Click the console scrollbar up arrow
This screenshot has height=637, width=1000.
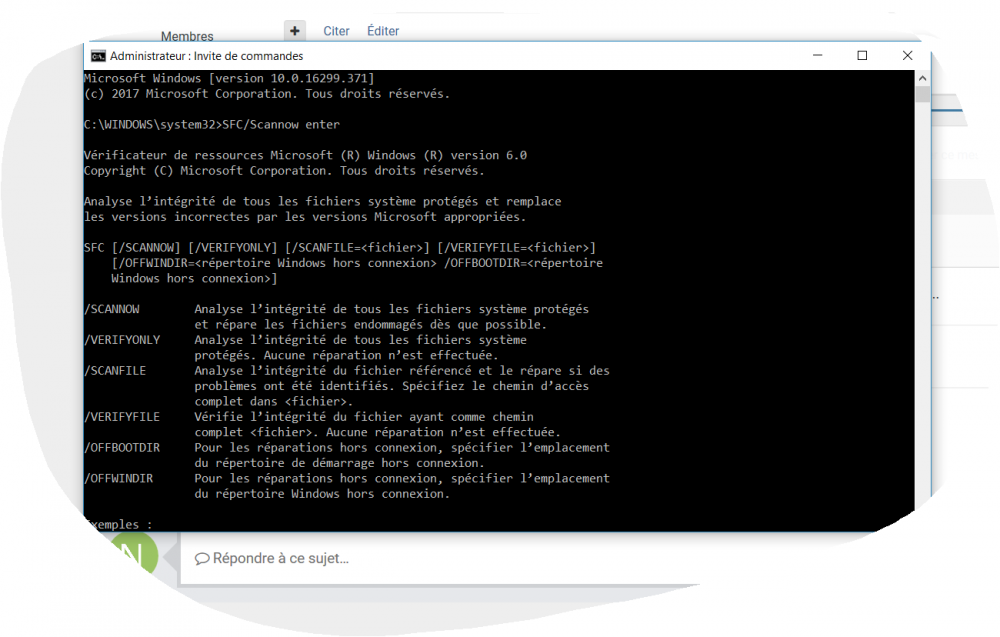[922, 78]
